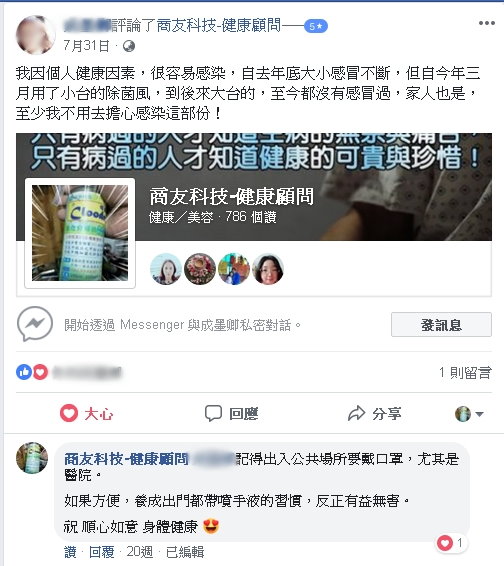504x566 pixels.
Task: Open the 1 則留言 comments count
Action: click(x=465, y=372)
